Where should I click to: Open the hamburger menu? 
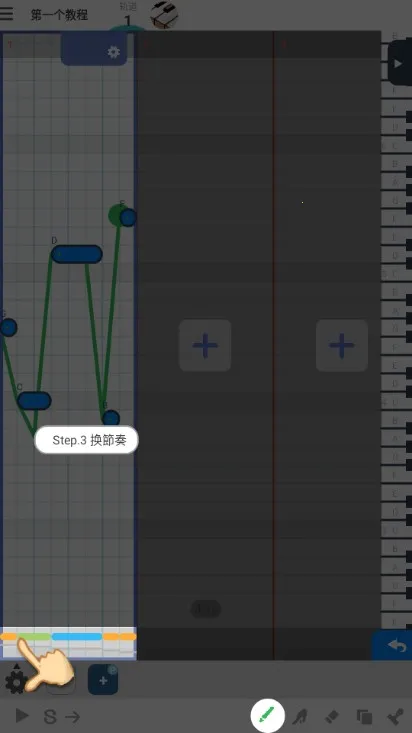point(7,13)
